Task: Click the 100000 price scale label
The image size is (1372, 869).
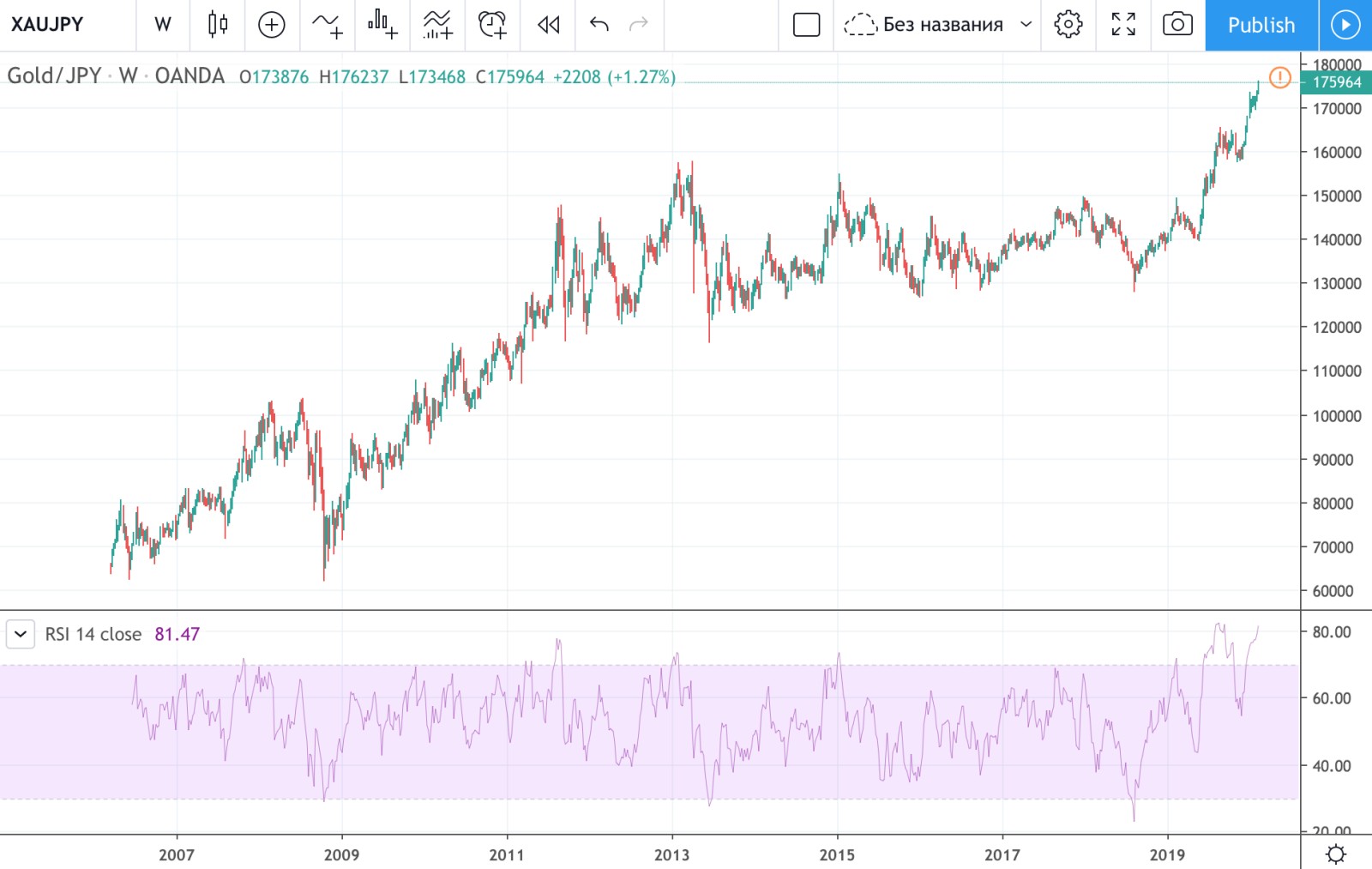Action: 1337,416
